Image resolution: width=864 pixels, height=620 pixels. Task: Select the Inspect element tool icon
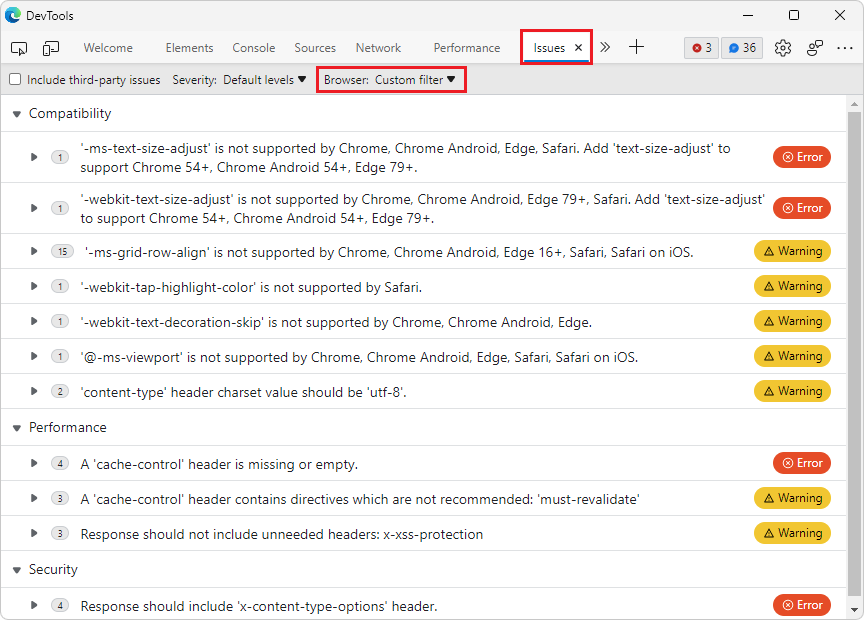pyautogui.click(x=18, y=47)
